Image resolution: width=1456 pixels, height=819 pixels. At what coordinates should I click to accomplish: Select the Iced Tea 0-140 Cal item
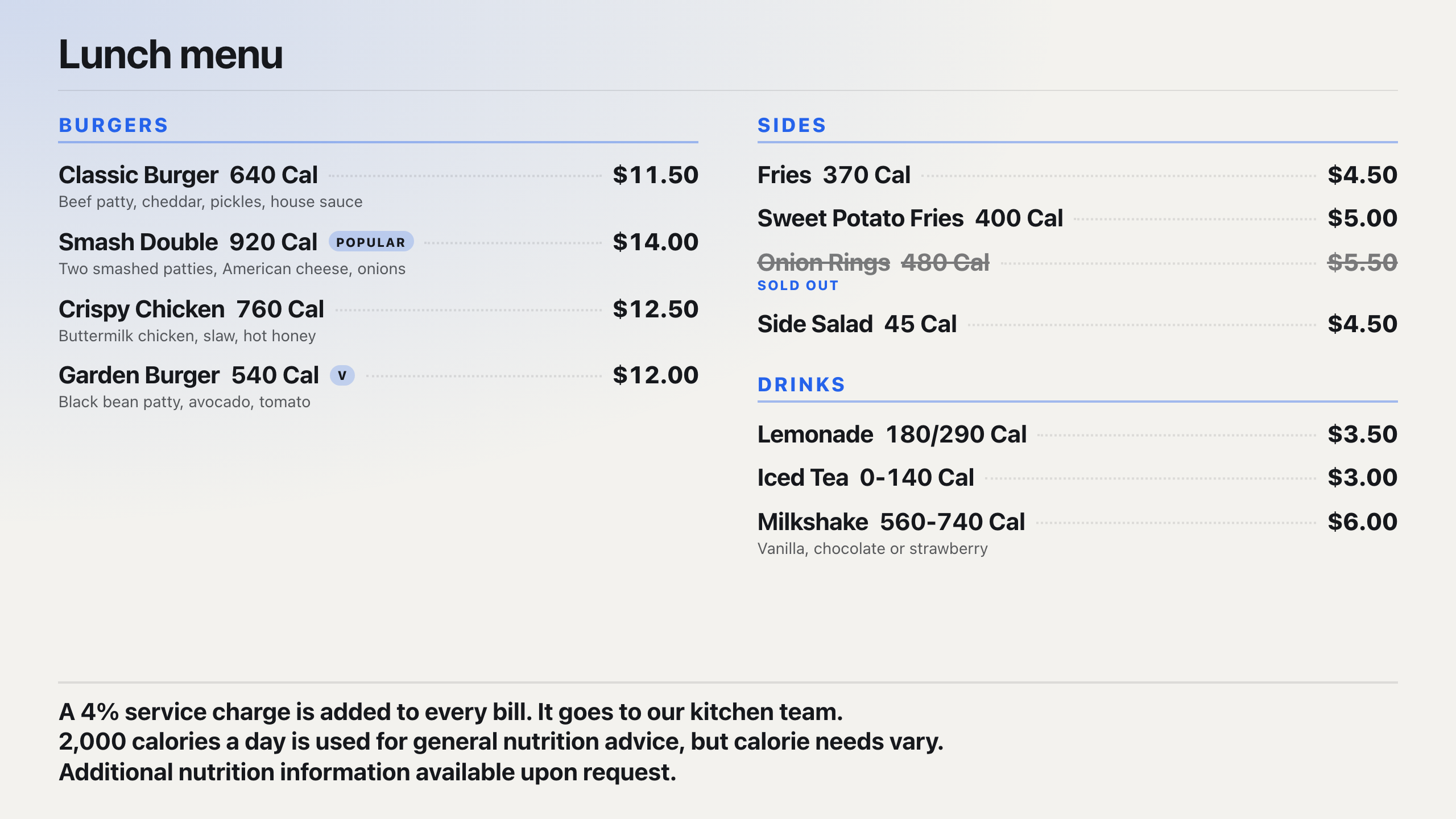click(x=866, y=478)
